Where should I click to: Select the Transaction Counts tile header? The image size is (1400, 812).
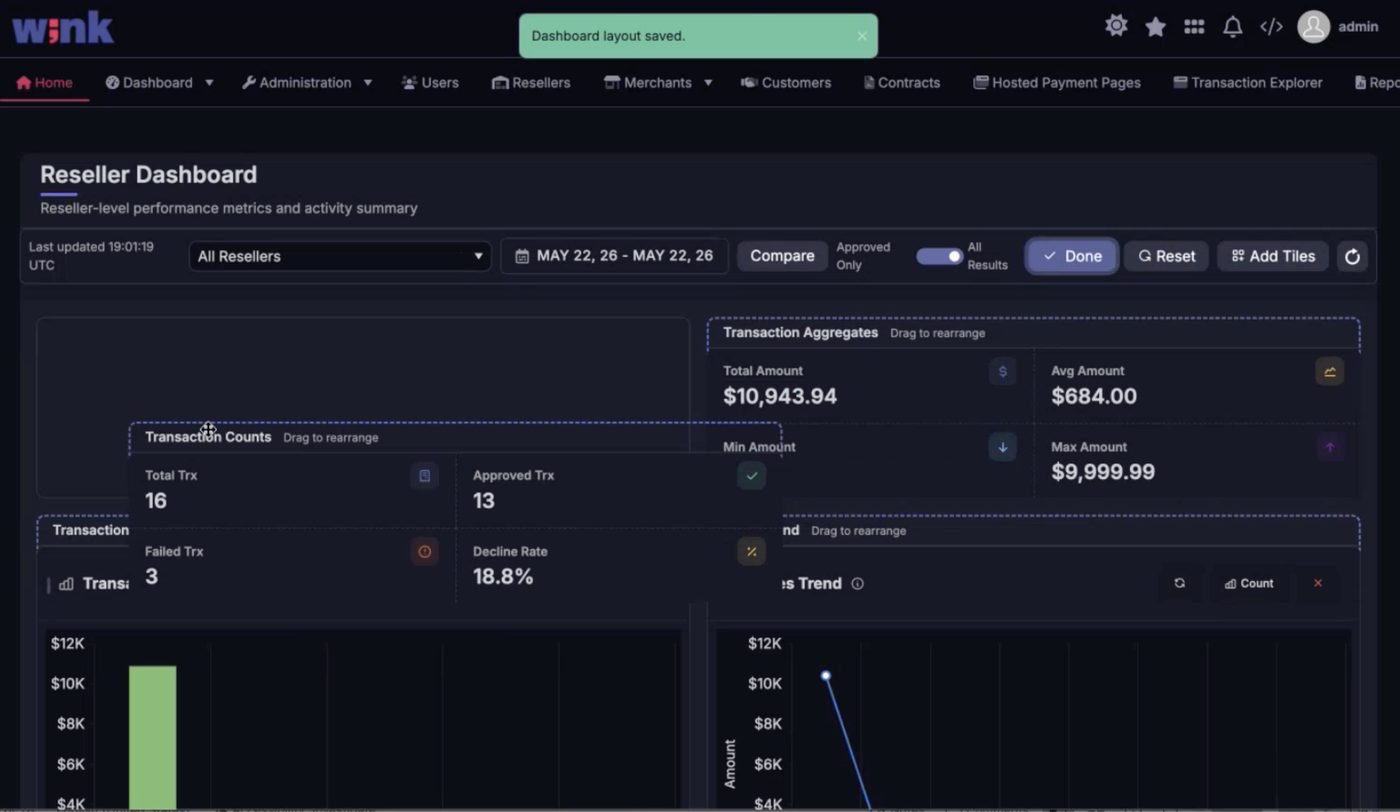pyautogui.click(x=455, y=437)
